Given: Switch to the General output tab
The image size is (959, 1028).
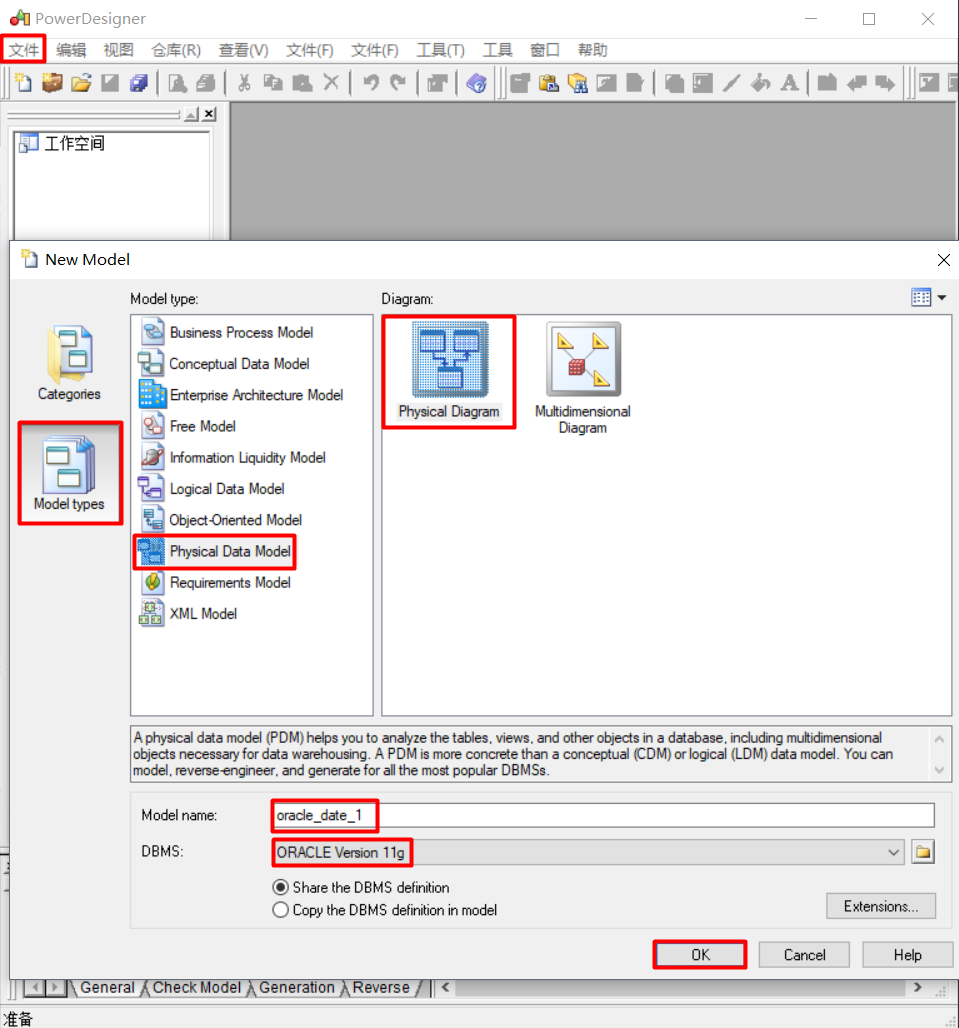Looking at the screenshot, I should pos(108,987).
